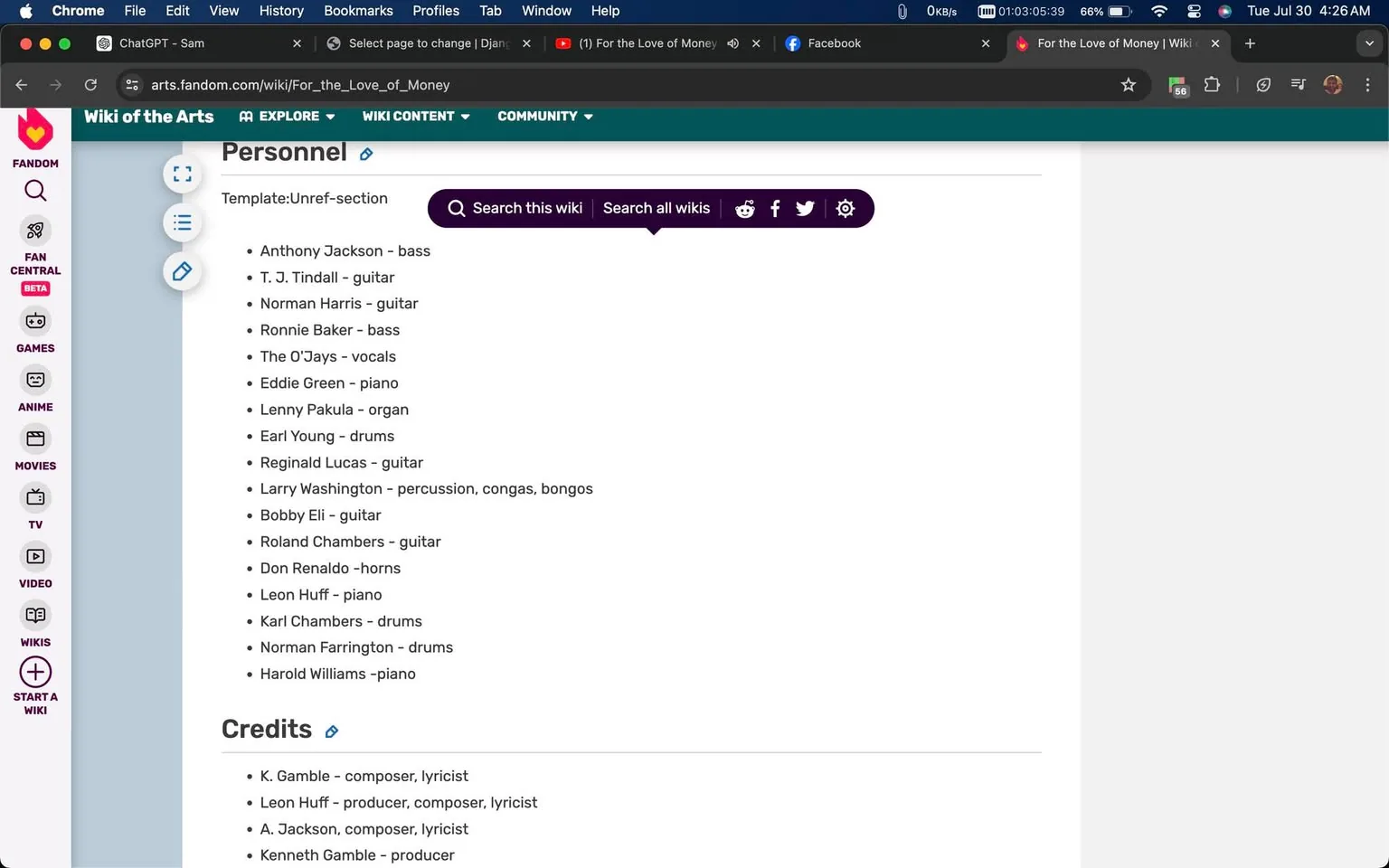Click the edit pencil next to Credits
The width and height of the screenshot is (1389, 868).
point(331,731)
